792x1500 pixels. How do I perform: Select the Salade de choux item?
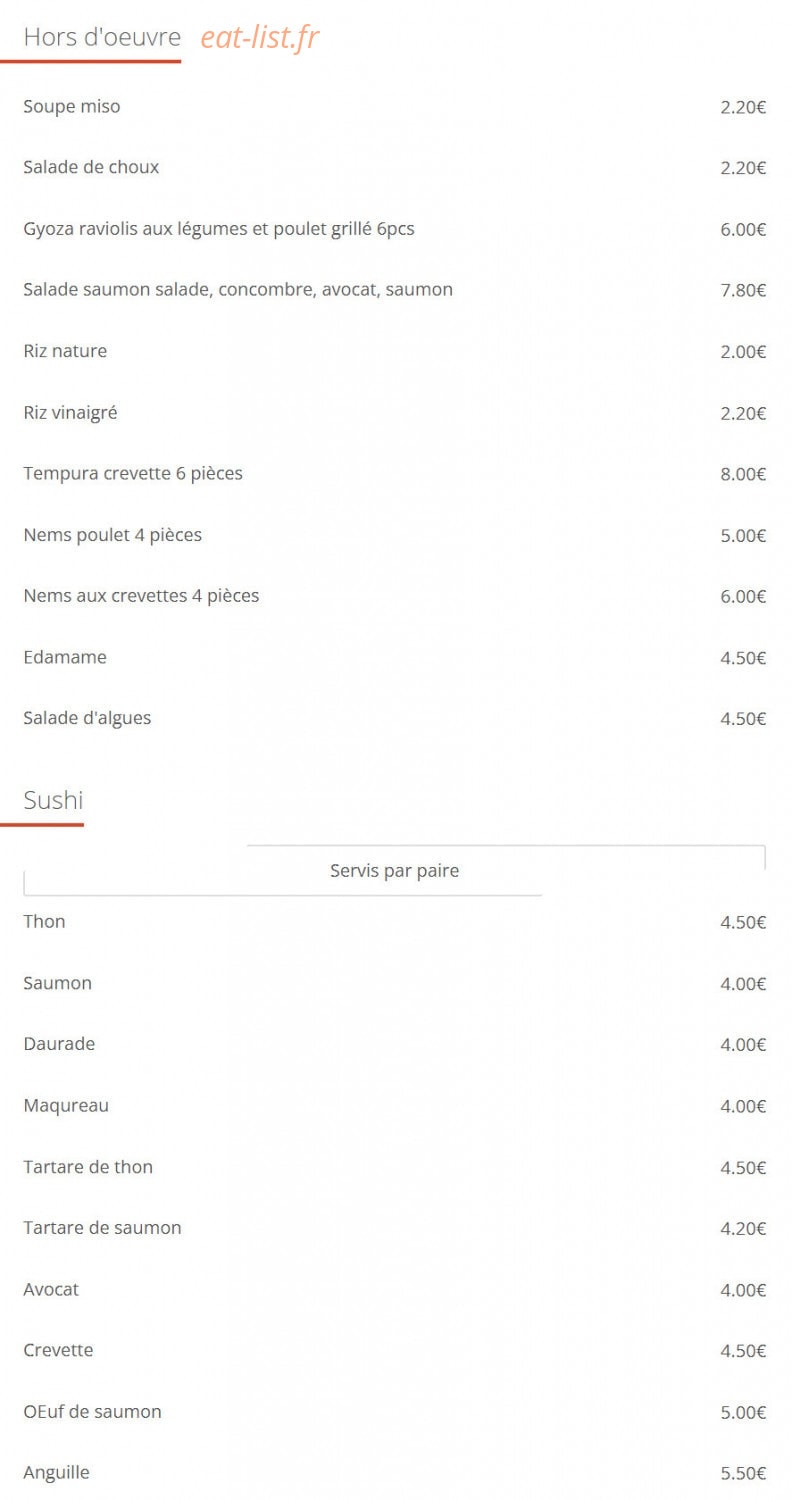point(91,168)
